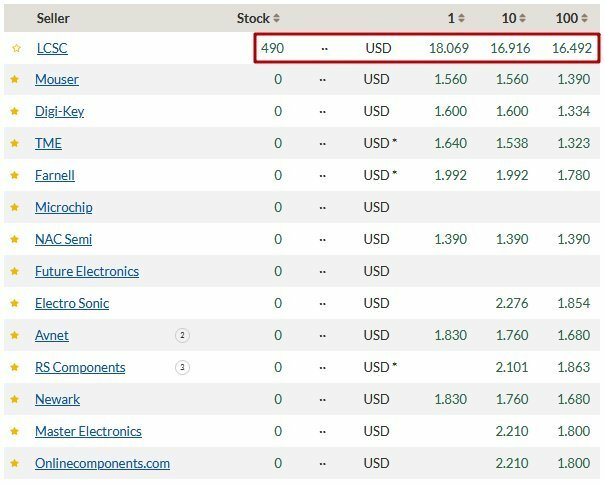Open the RS Components seller link
The width and height of the screenshot is (604, 484).
tap(80, 368)
